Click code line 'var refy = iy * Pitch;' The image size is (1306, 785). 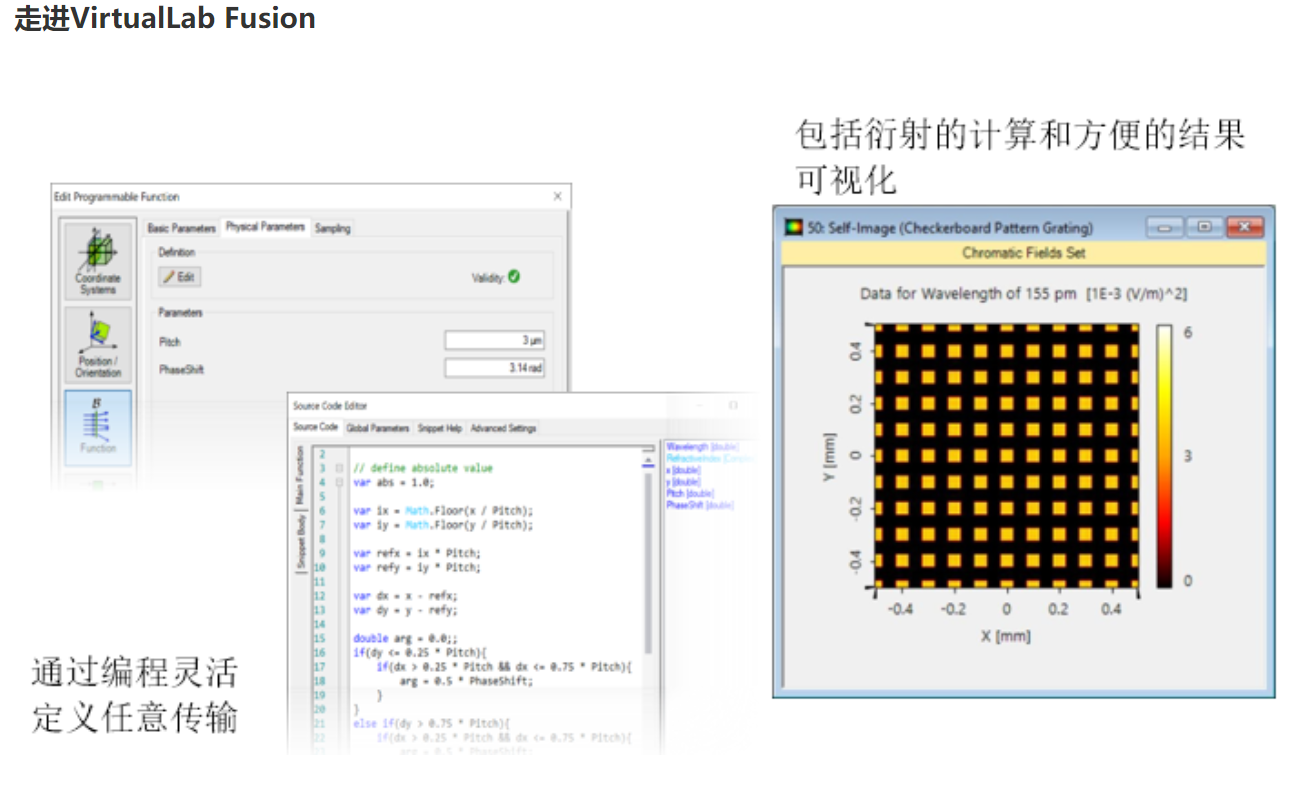pos(417,567)
